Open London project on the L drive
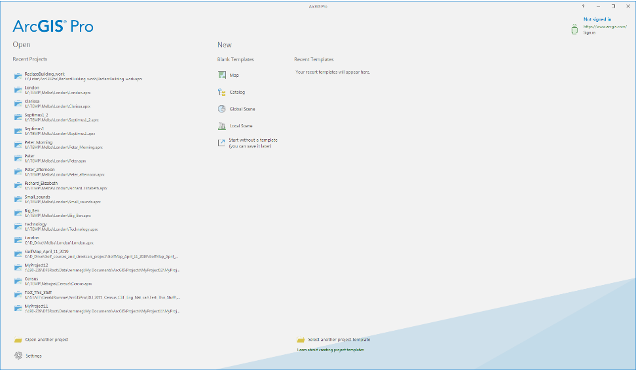 52,90
